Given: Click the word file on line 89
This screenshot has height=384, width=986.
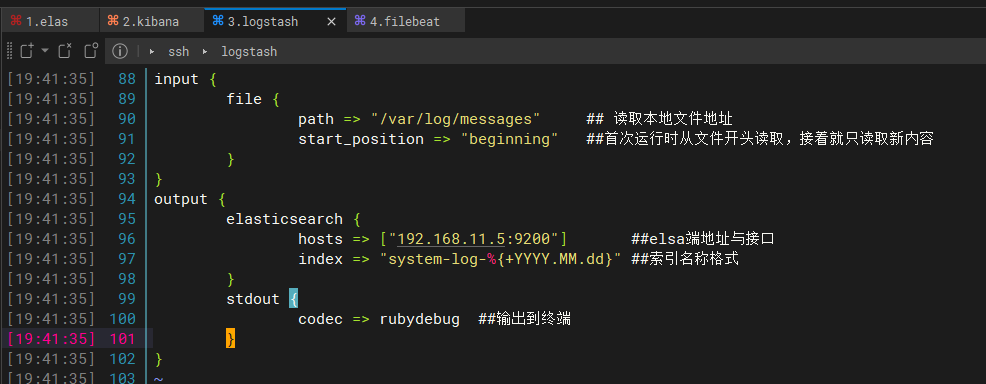Looking at the screenshot, I should click(244, 99).
